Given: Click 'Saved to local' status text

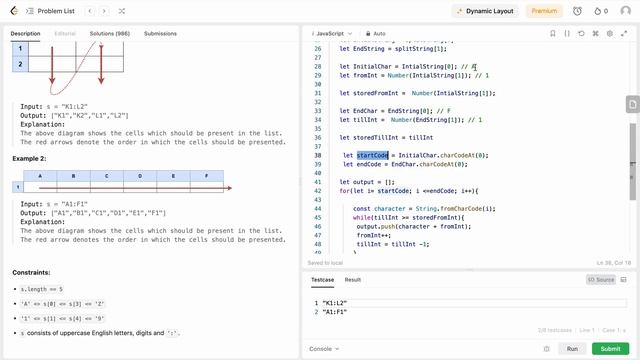Looking at the screenshot, I should (x=325, y=263).
